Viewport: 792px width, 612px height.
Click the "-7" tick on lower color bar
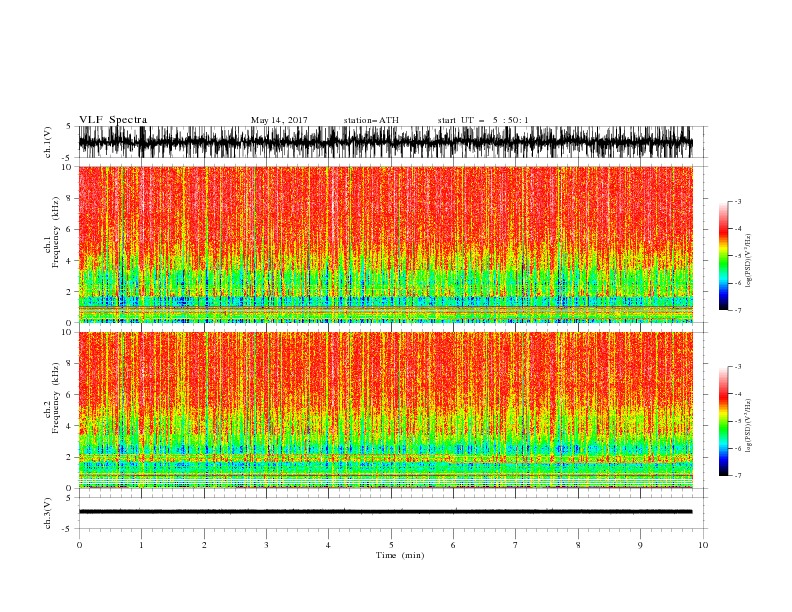click(x=737, y=476)
